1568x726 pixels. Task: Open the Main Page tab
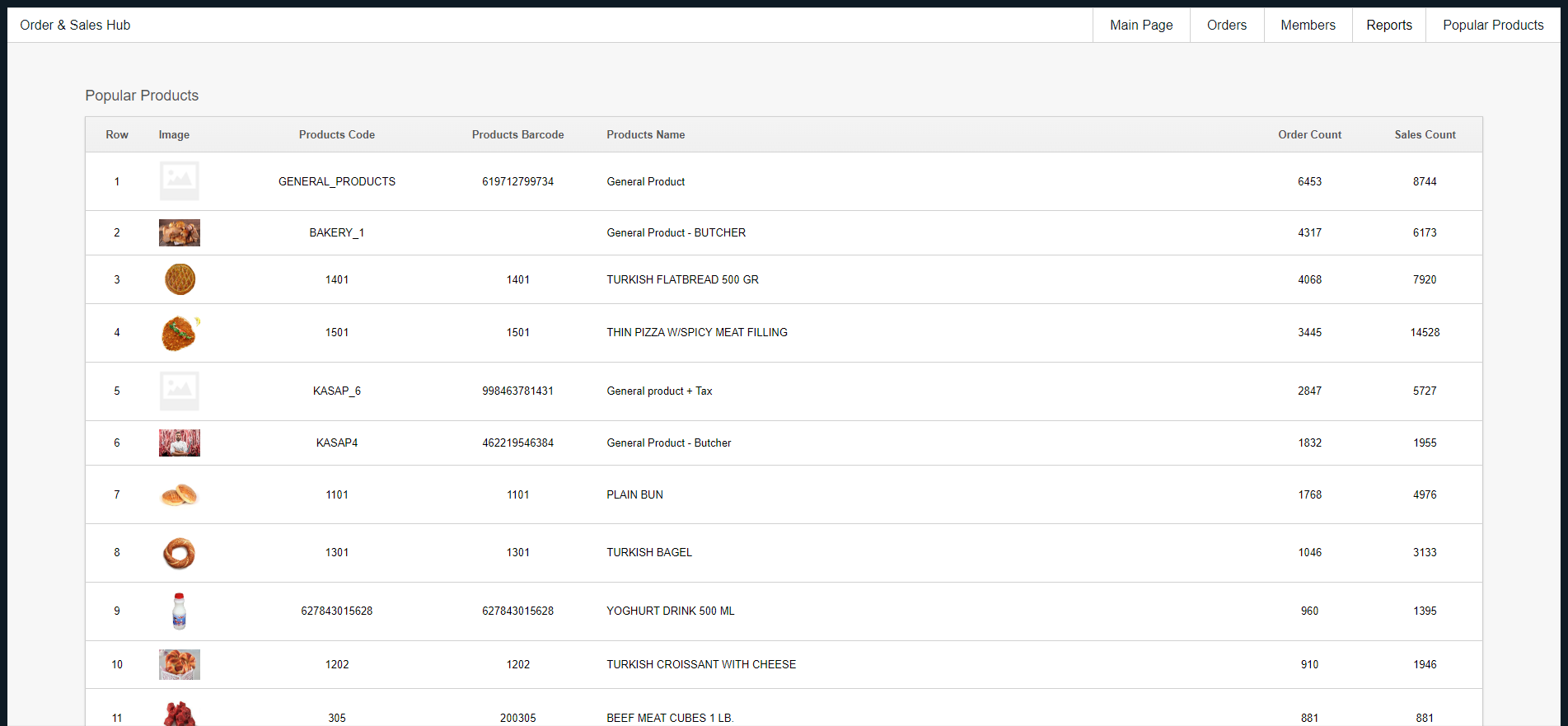1141,25
